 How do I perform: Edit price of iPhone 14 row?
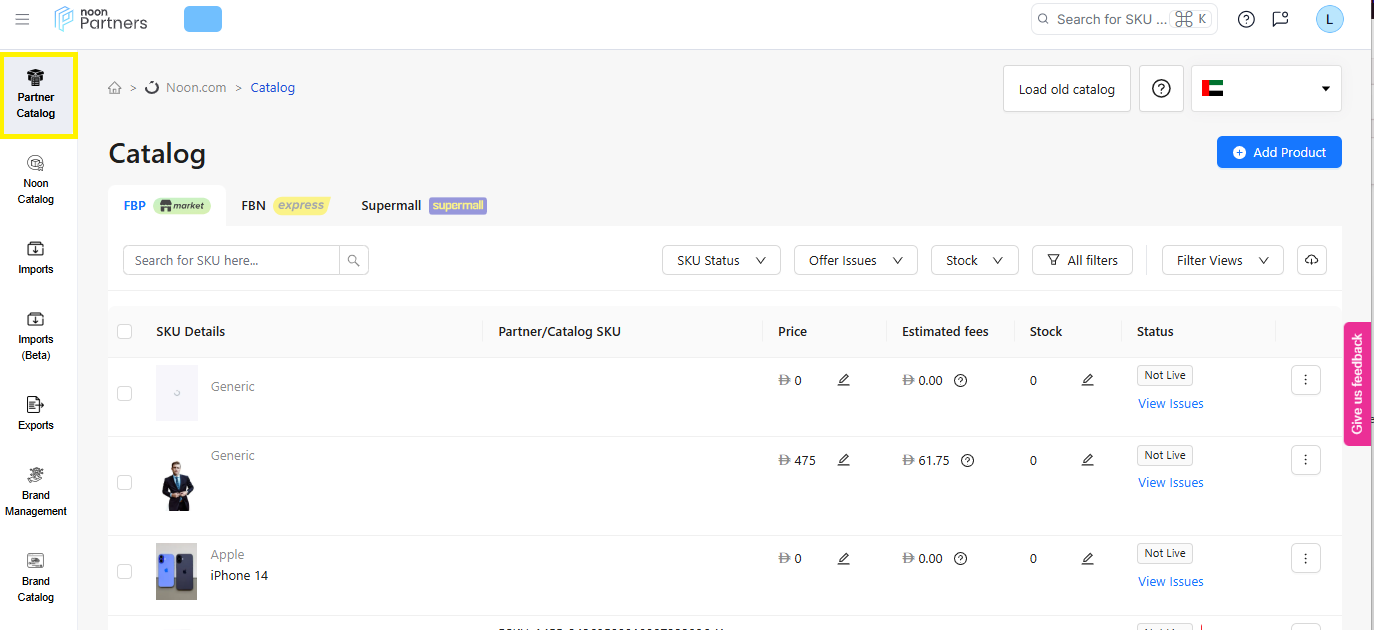(x=843, y=558)
